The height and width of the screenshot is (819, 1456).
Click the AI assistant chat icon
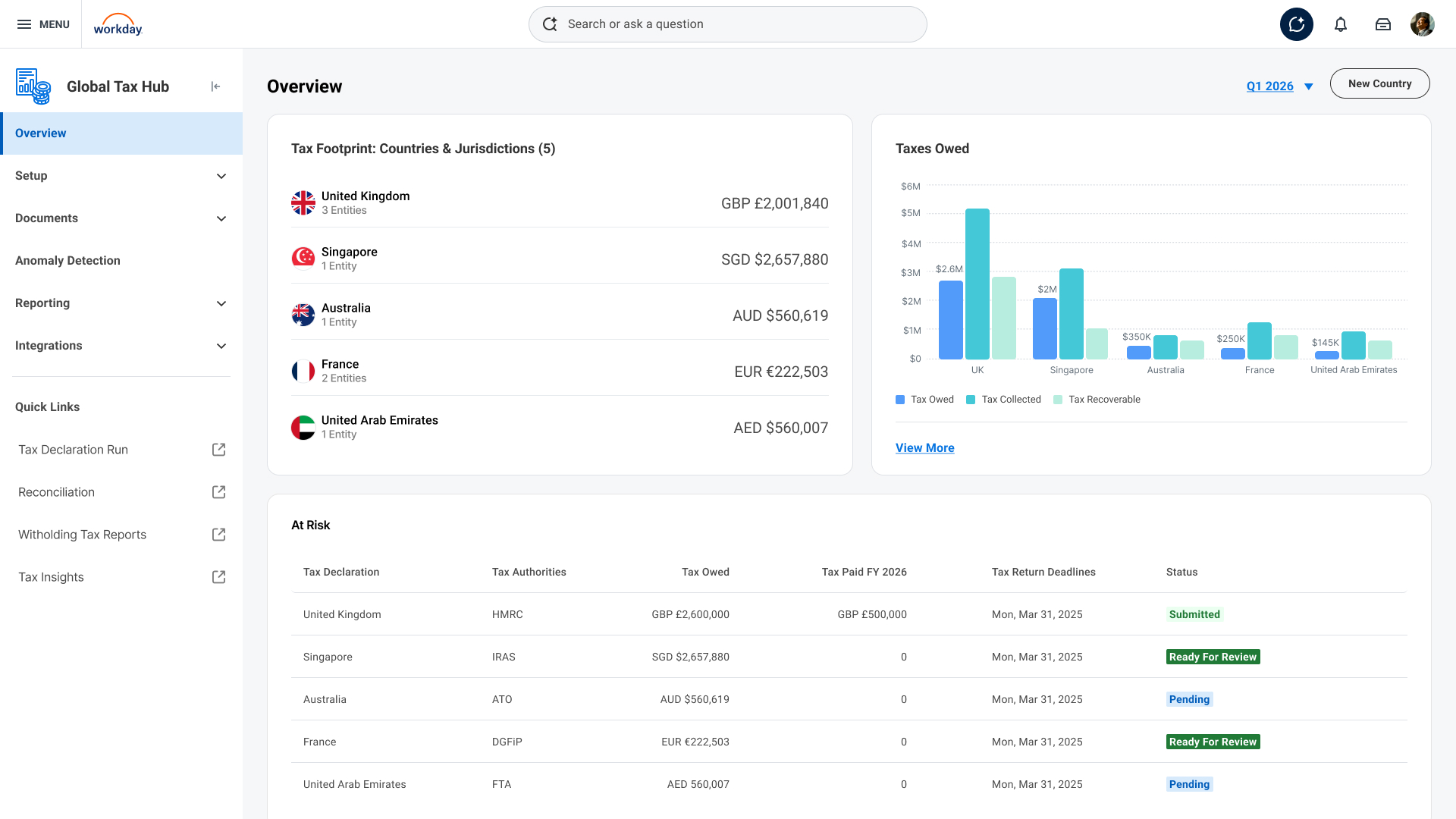(1297, 24)
